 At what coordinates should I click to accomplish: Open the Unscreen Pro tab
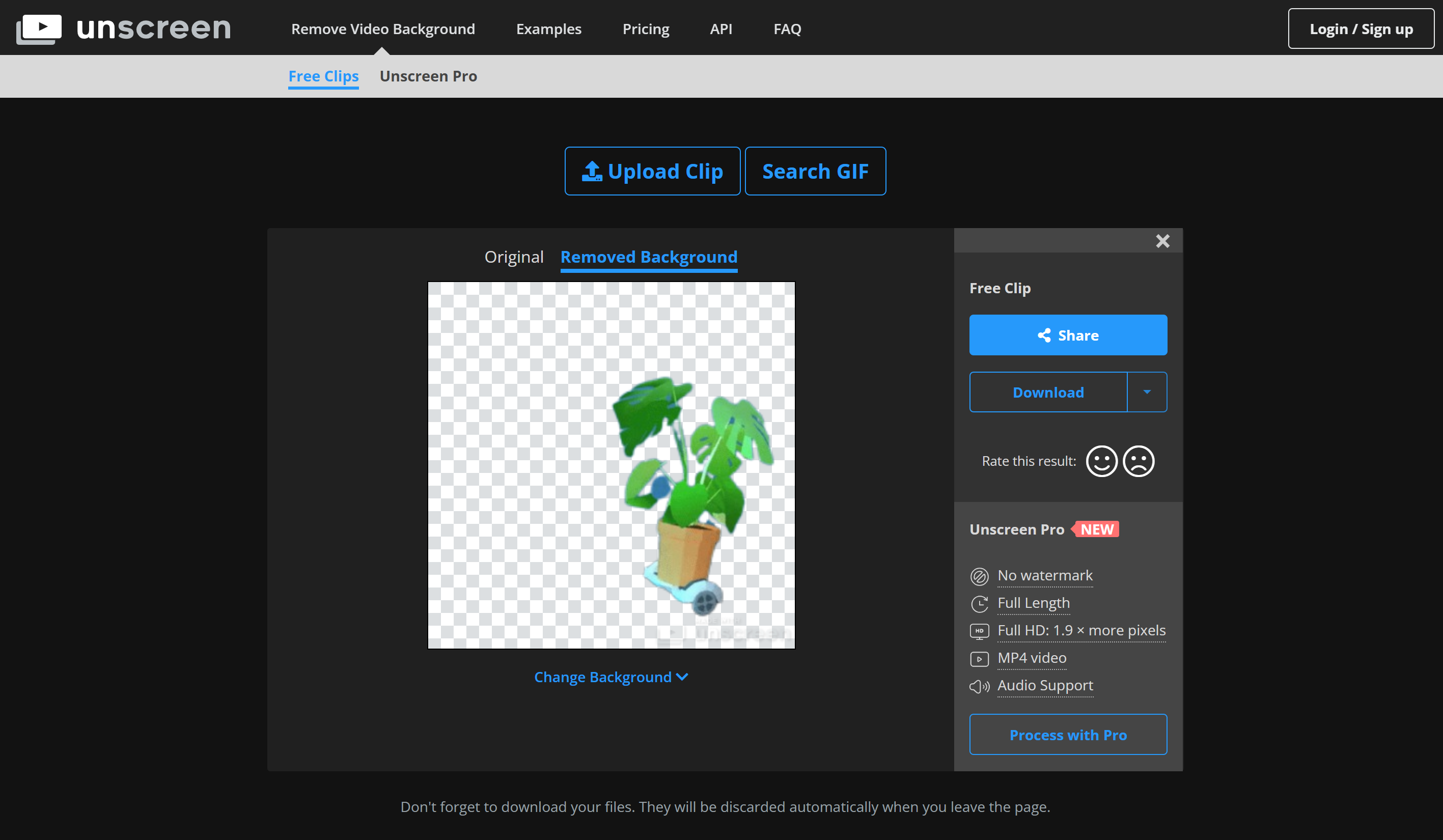click(428, 76)
